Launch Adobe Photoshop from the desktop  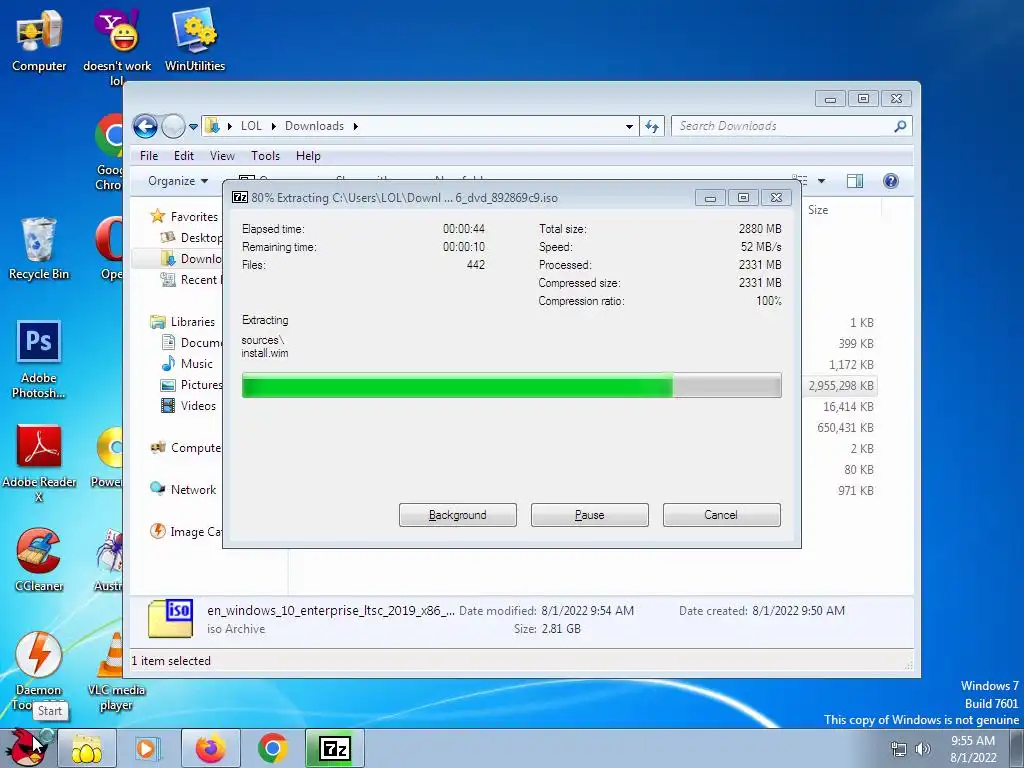(39, 359)
